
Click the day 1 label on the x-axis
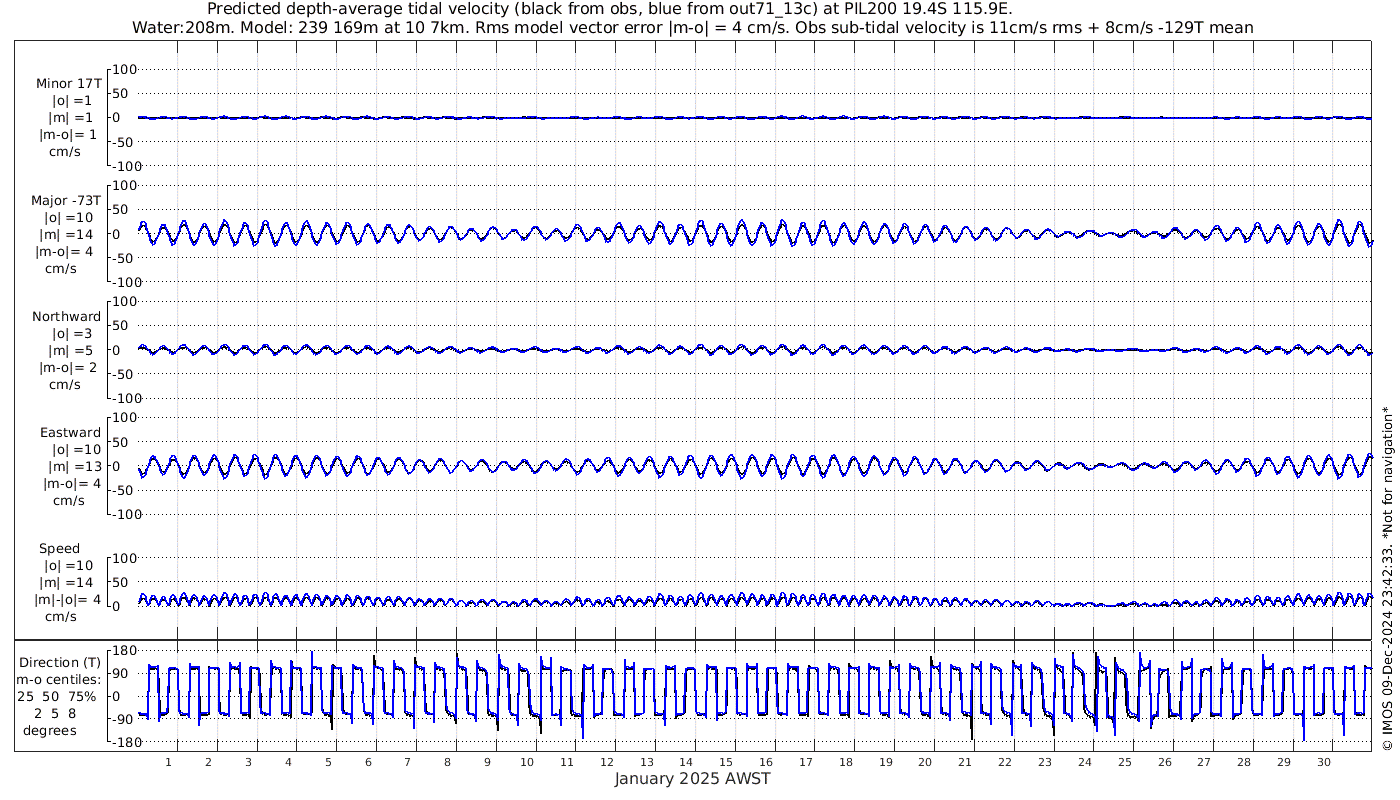click(168, 762)
